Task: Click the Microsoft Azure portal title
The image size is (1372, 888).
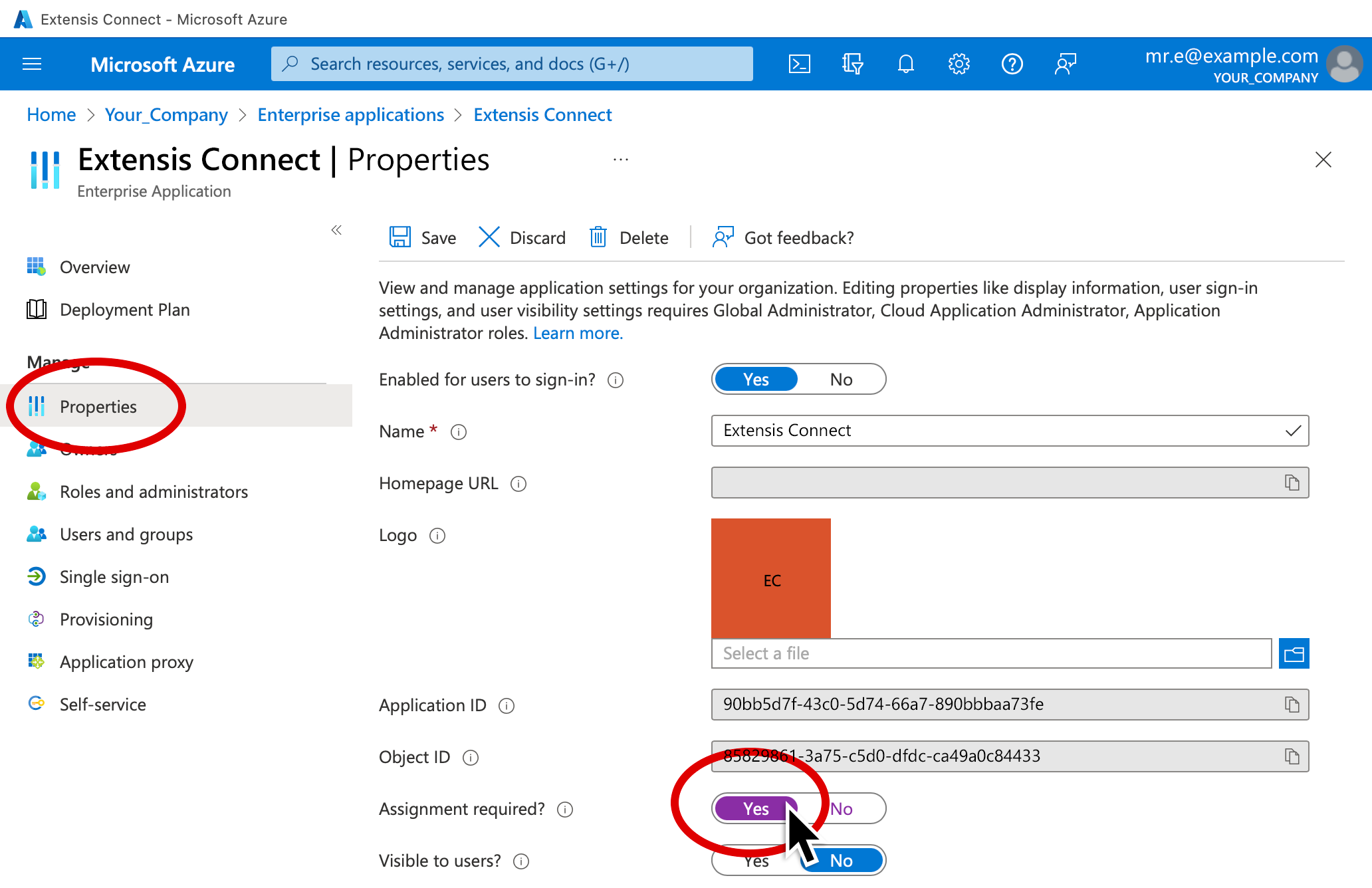Action: point(163,64)
